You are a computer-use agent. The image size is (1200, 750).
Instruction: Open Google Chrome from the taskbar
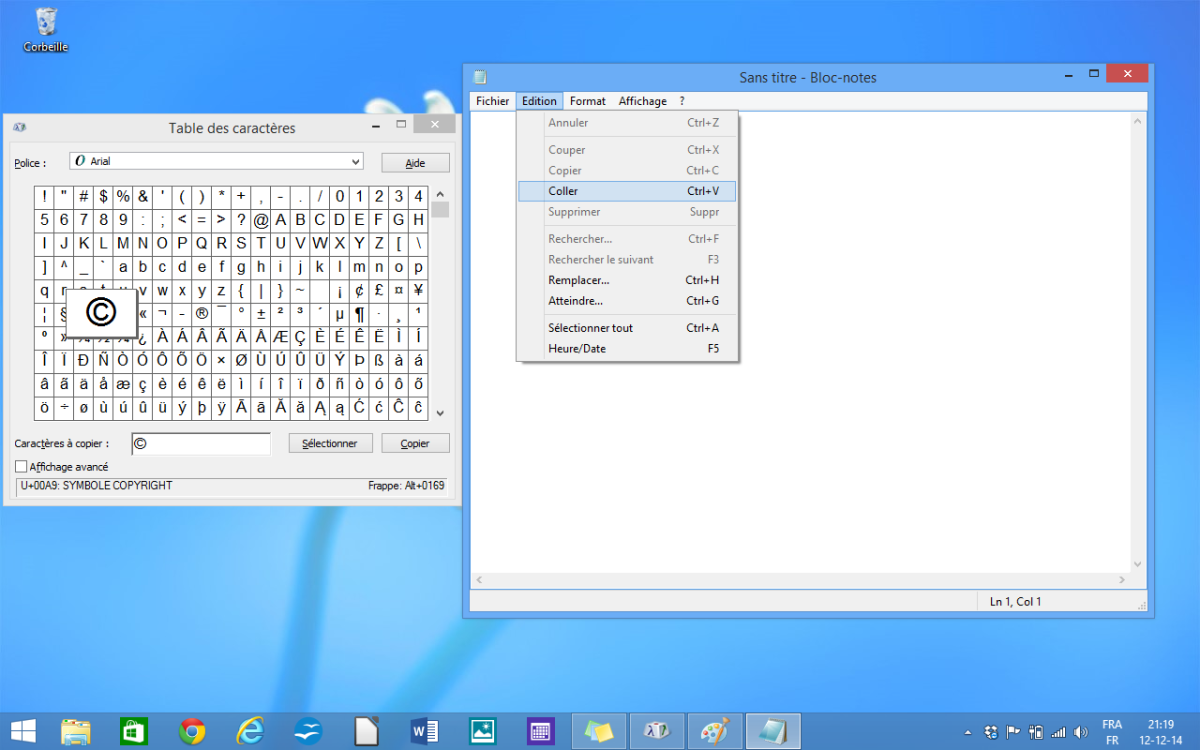tap(192, 731)
